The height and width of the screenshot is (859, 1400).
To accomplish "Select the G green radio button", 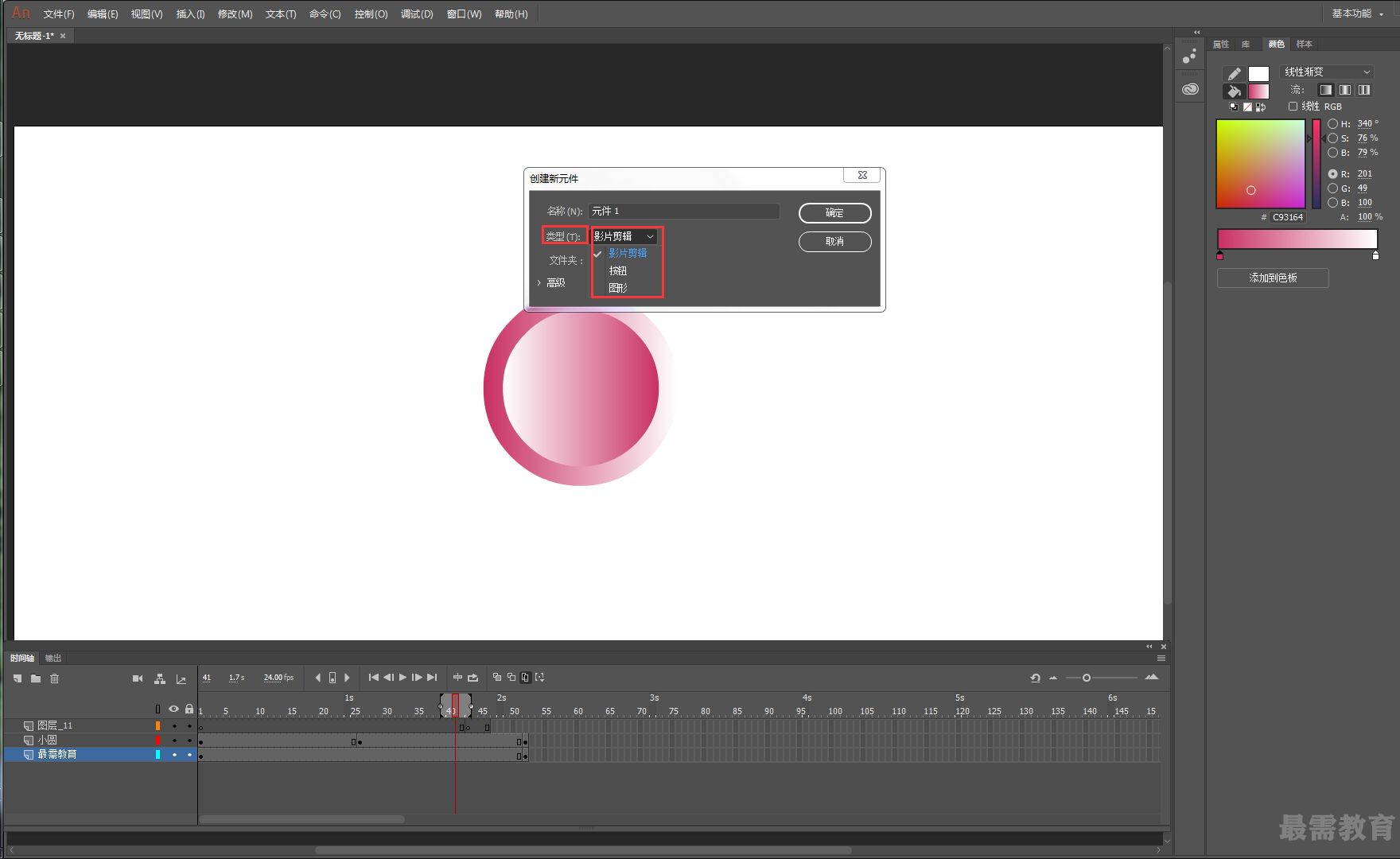I will pyautogui.click(x=1332, y=189).
